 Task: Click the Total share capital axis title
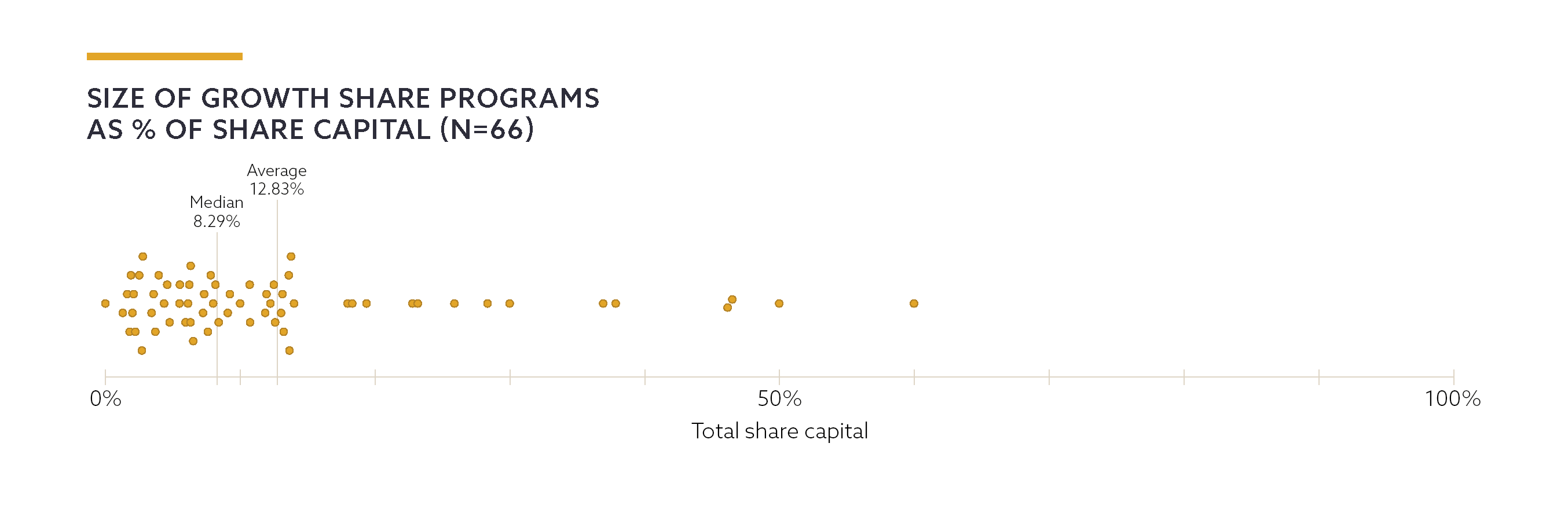click(779, 431)
